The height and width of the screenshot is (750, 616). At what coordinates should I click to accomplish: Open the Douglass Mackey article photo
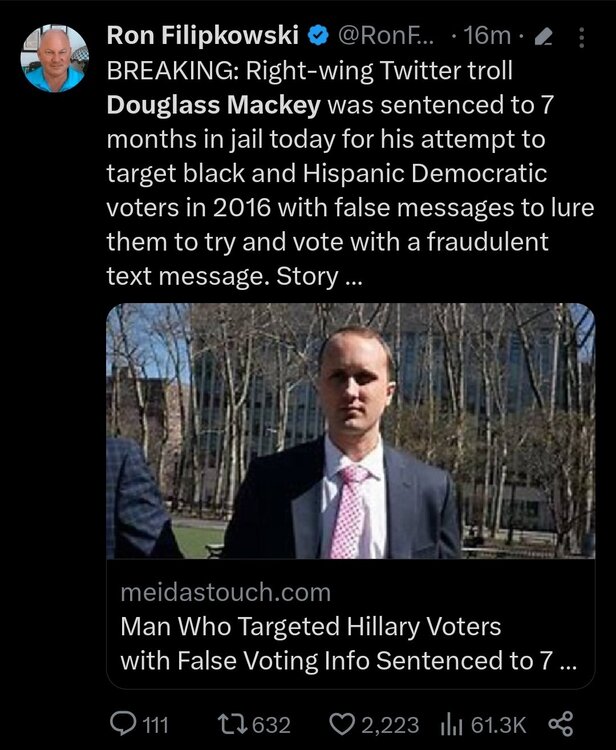point(351,430)
